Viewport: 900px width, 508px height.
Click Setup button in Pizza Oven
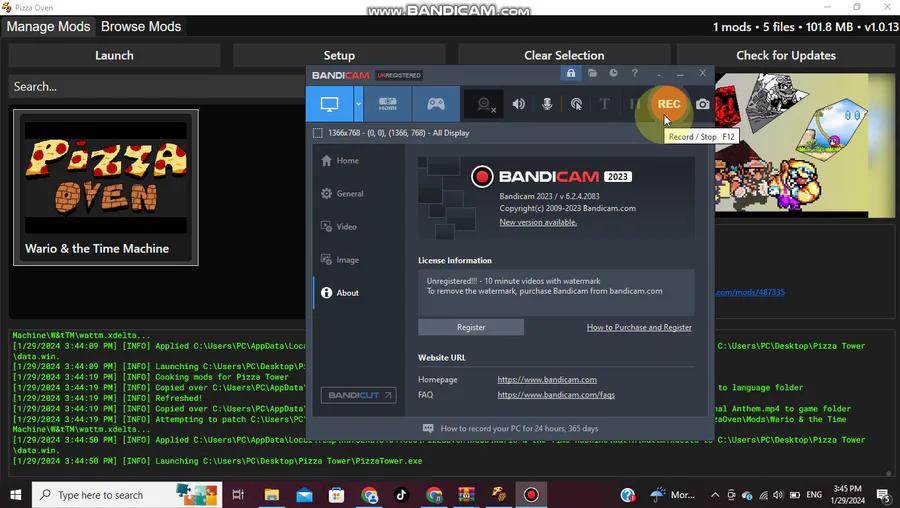339,56
